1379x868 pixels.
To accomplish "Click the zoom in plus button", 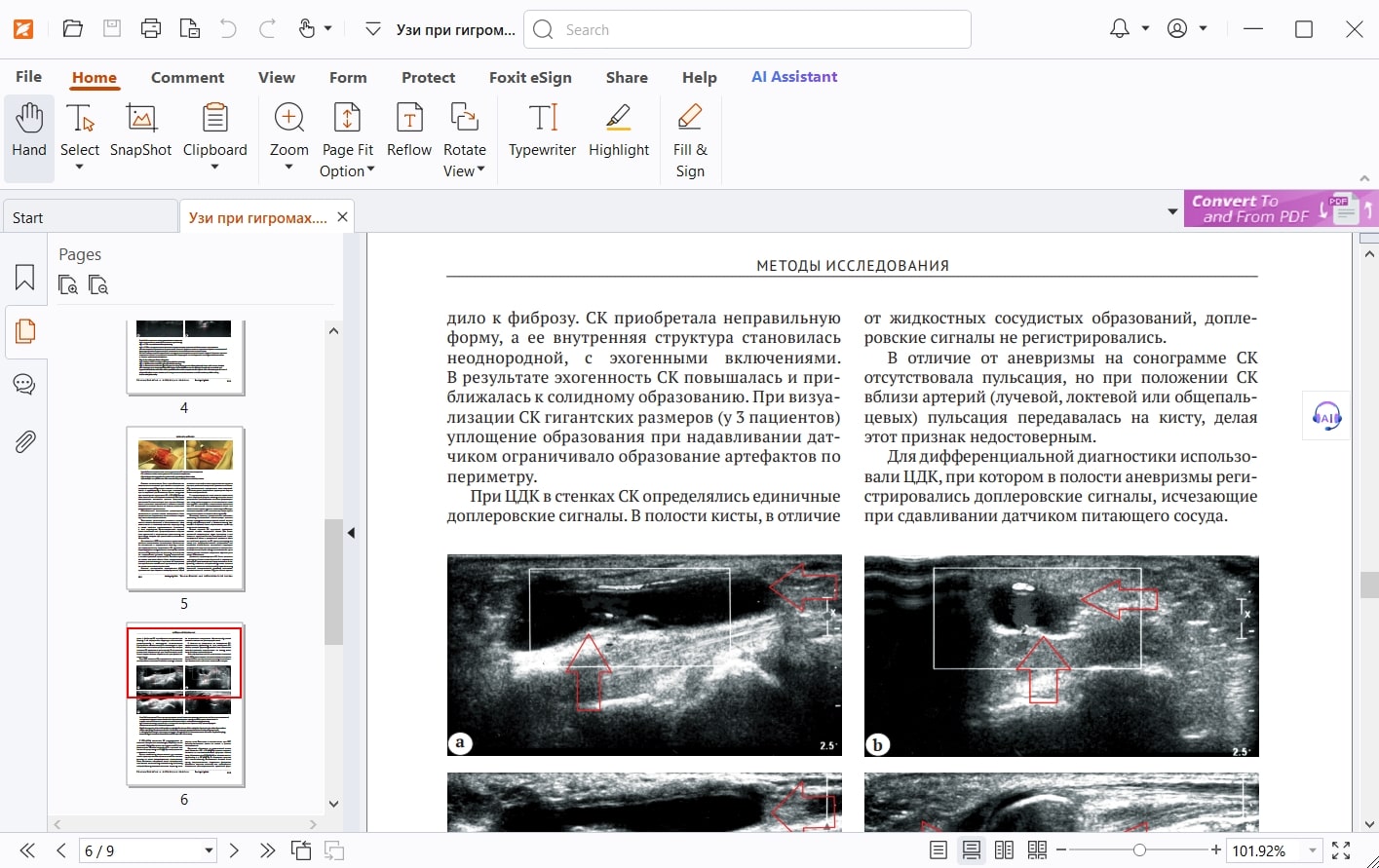I will pos(1216,850).
